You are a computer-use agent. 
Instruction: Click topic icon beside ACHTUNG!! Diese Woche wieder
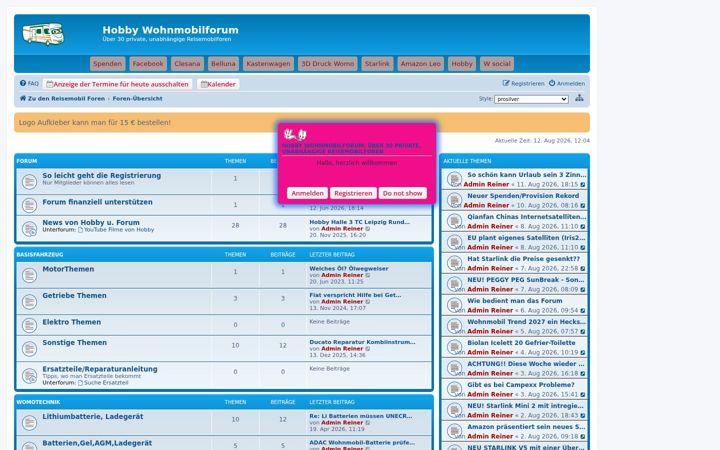tap(455, 368)
